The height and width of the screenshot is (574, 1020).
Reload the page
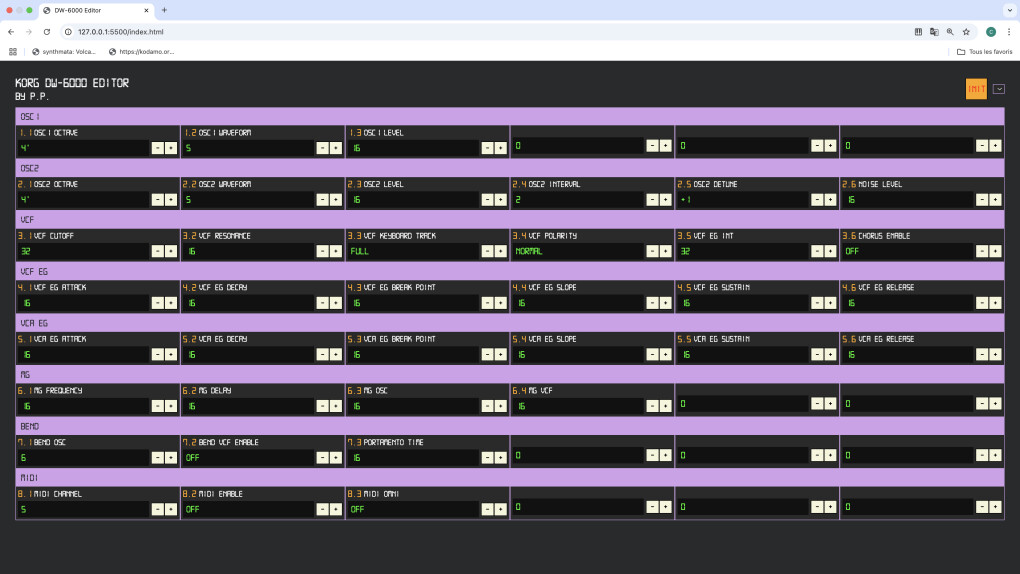tap(47, 32)
